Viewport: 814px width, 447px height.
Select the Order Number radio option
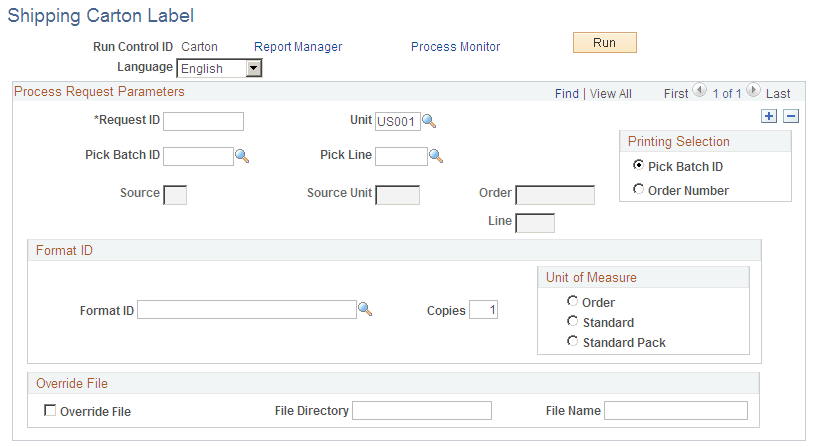638,189
